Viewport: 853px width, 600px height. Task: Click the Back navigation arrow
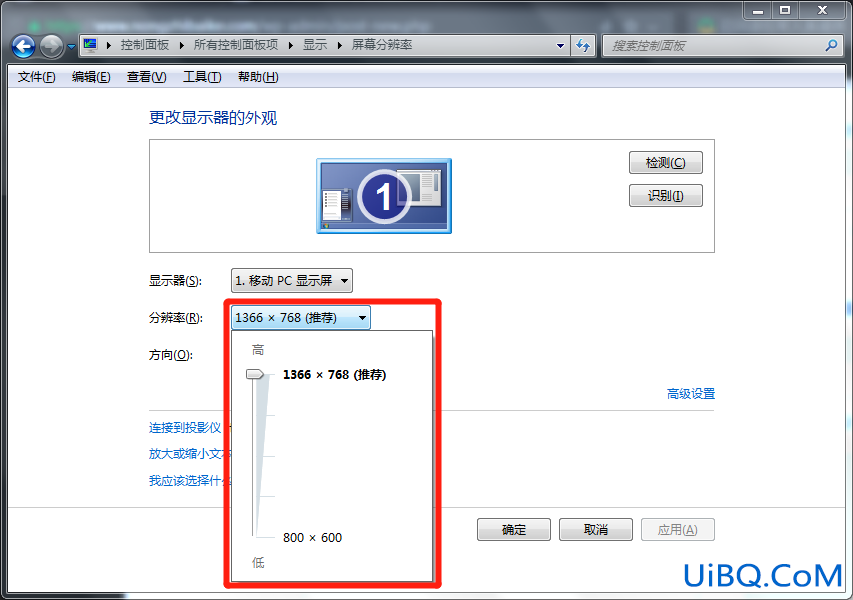(23, 46)
